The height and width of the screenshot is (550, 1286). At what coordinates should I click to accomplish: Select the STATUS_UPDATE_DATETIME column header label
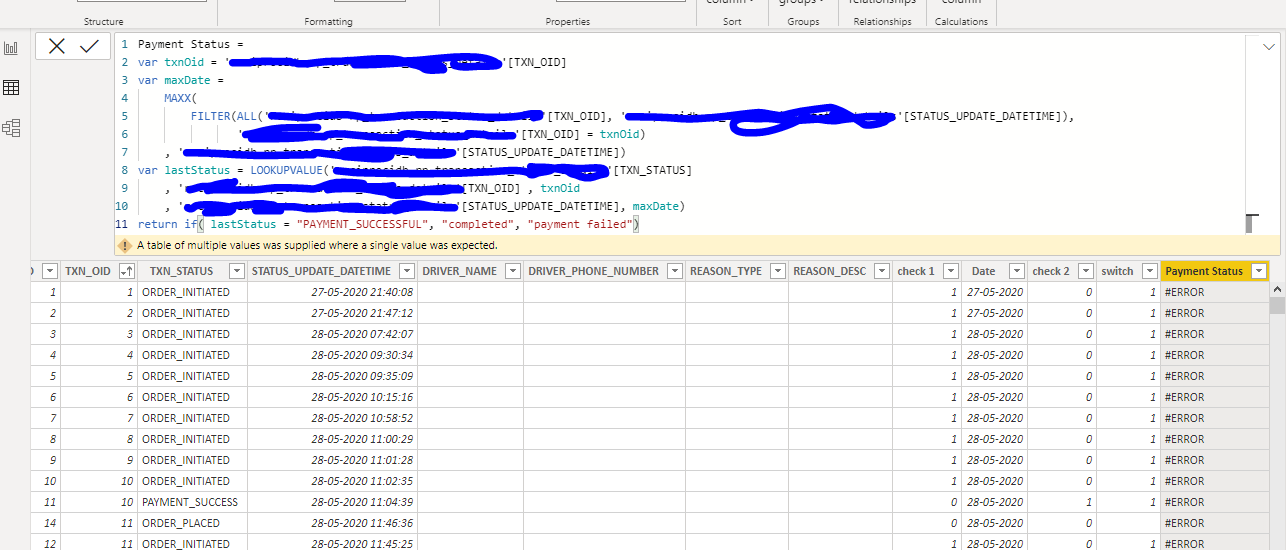[x=321, y=271]
